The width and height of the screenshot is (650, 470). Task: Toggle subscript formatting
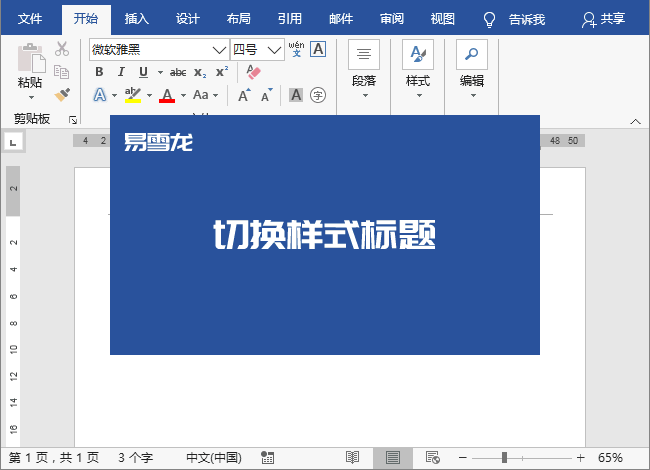coord(200,73)
